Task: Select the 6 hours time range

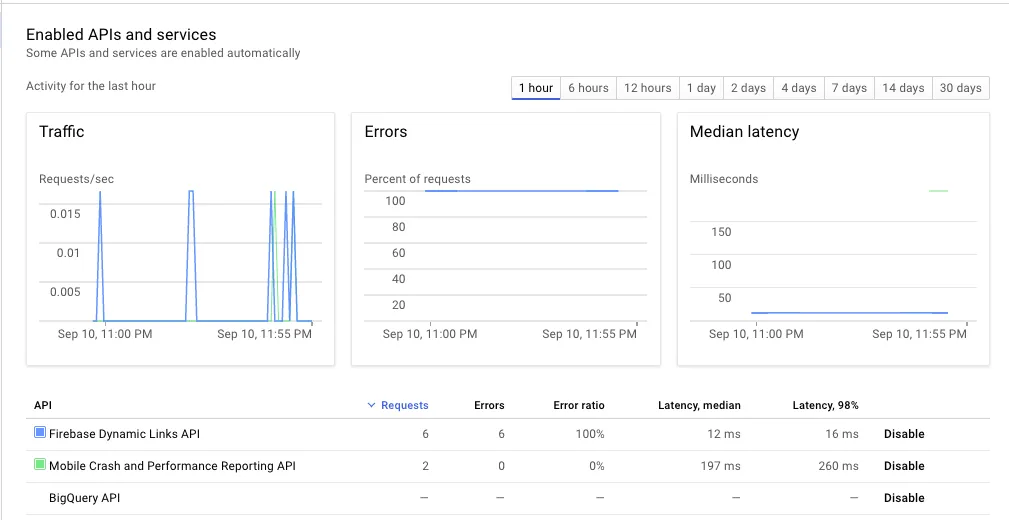Action: (x=588, y=88)
